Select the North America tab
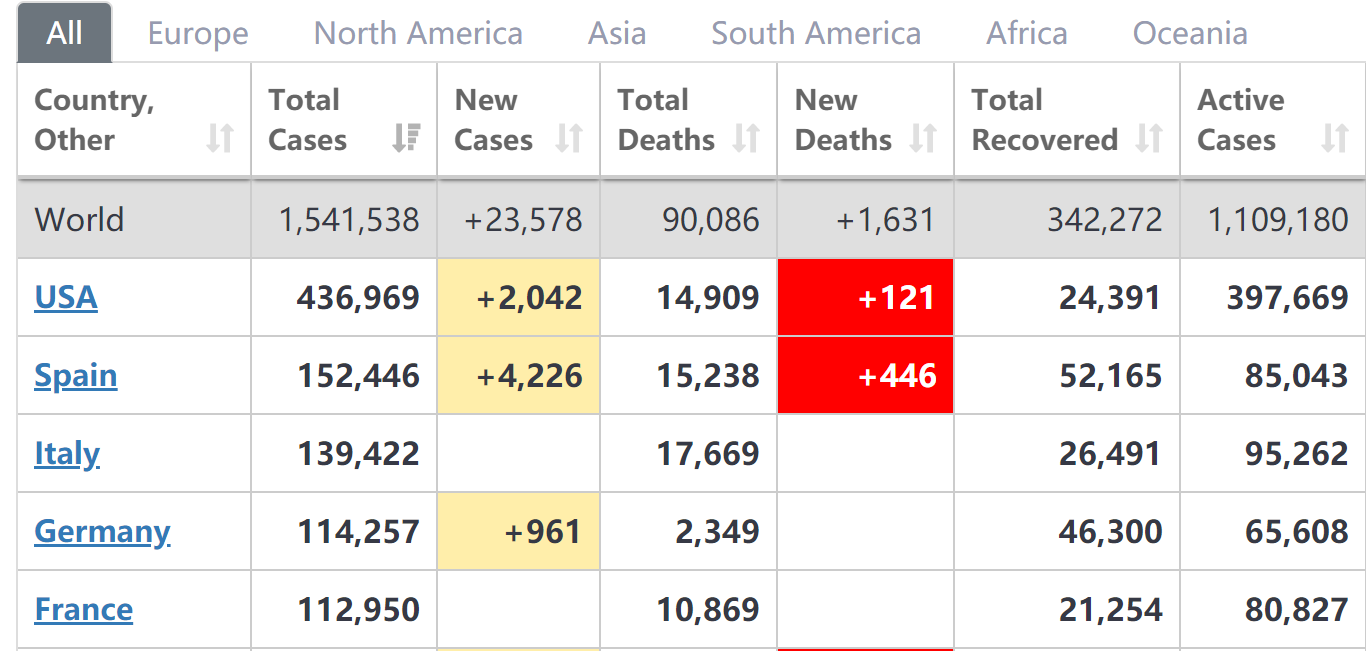Viewport: 1366px width, 651px height. tap(418, 34)
